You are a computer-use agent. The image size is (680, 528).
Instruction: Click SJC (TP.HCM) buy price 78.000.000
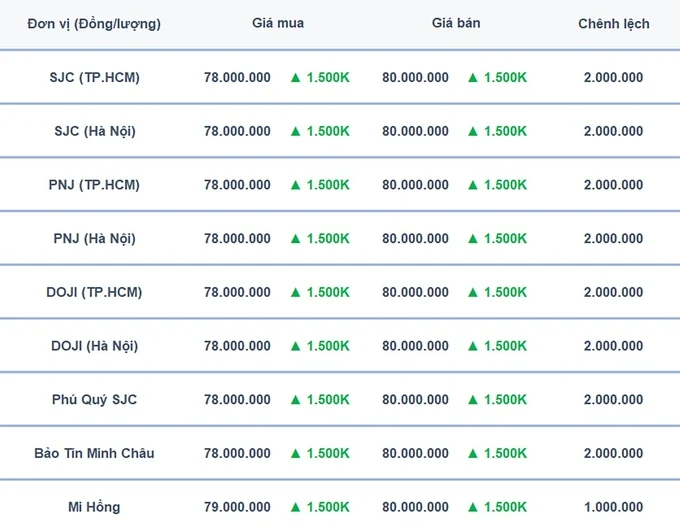(x=237, y=78)
